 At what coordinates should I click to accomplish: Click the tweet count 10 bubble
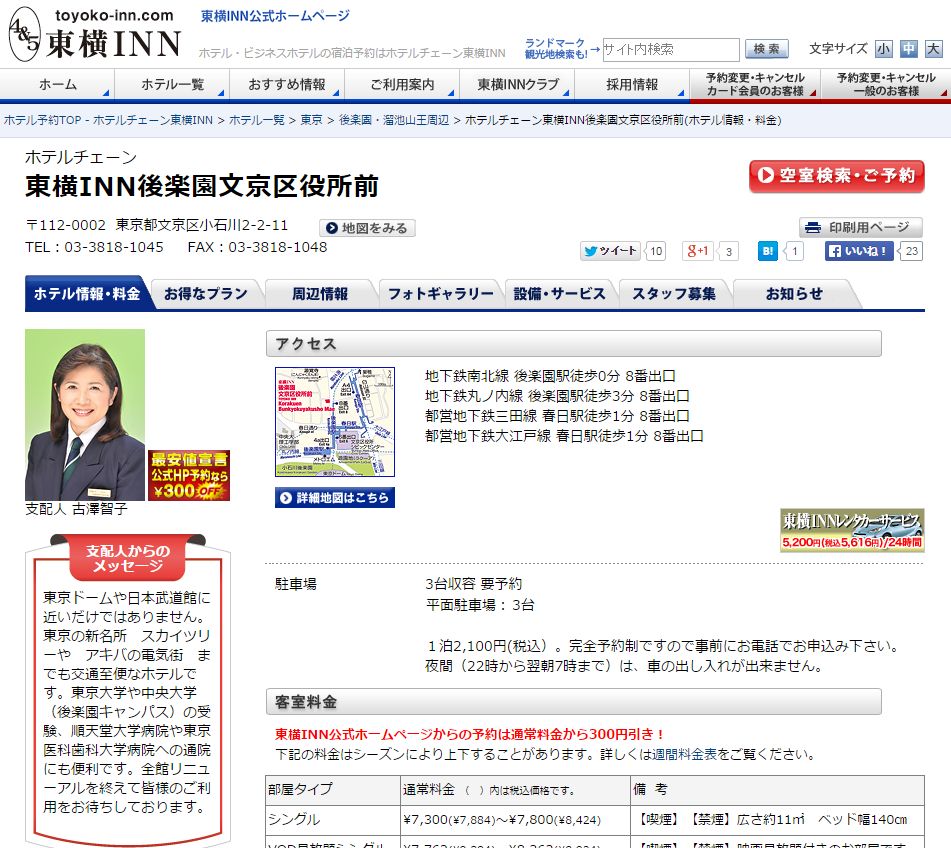click(656, 251)
